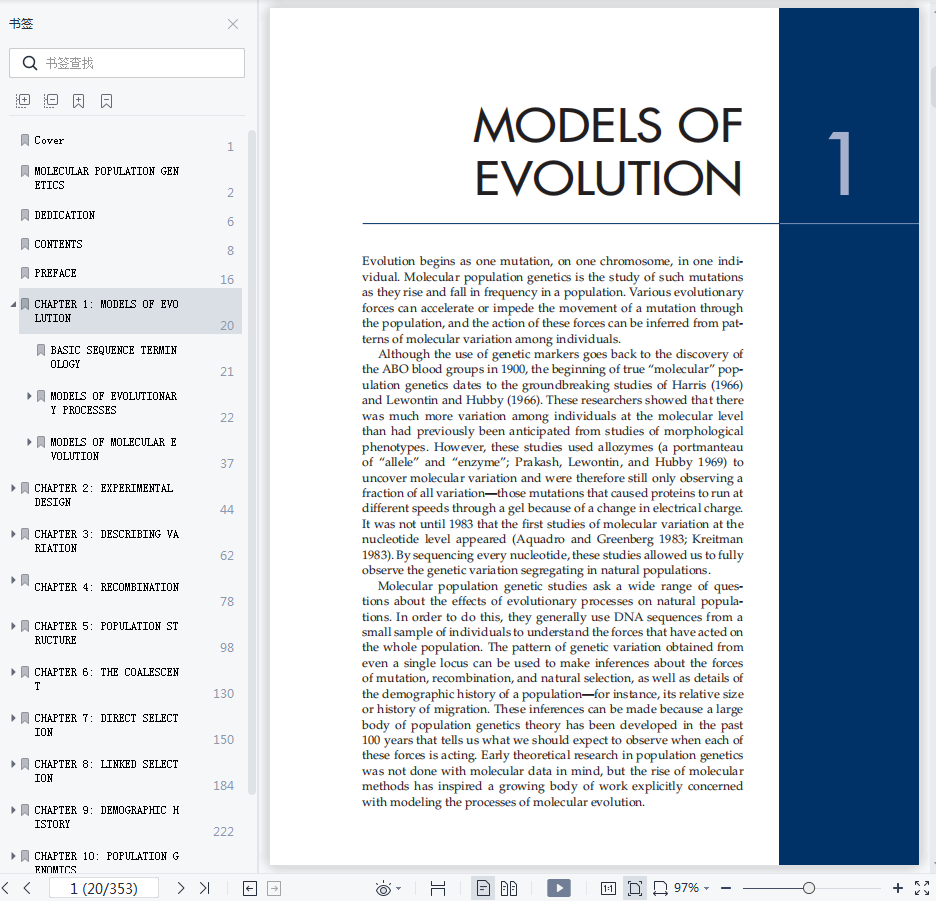
Task: Click the bookmark search field
Action: 127,63
